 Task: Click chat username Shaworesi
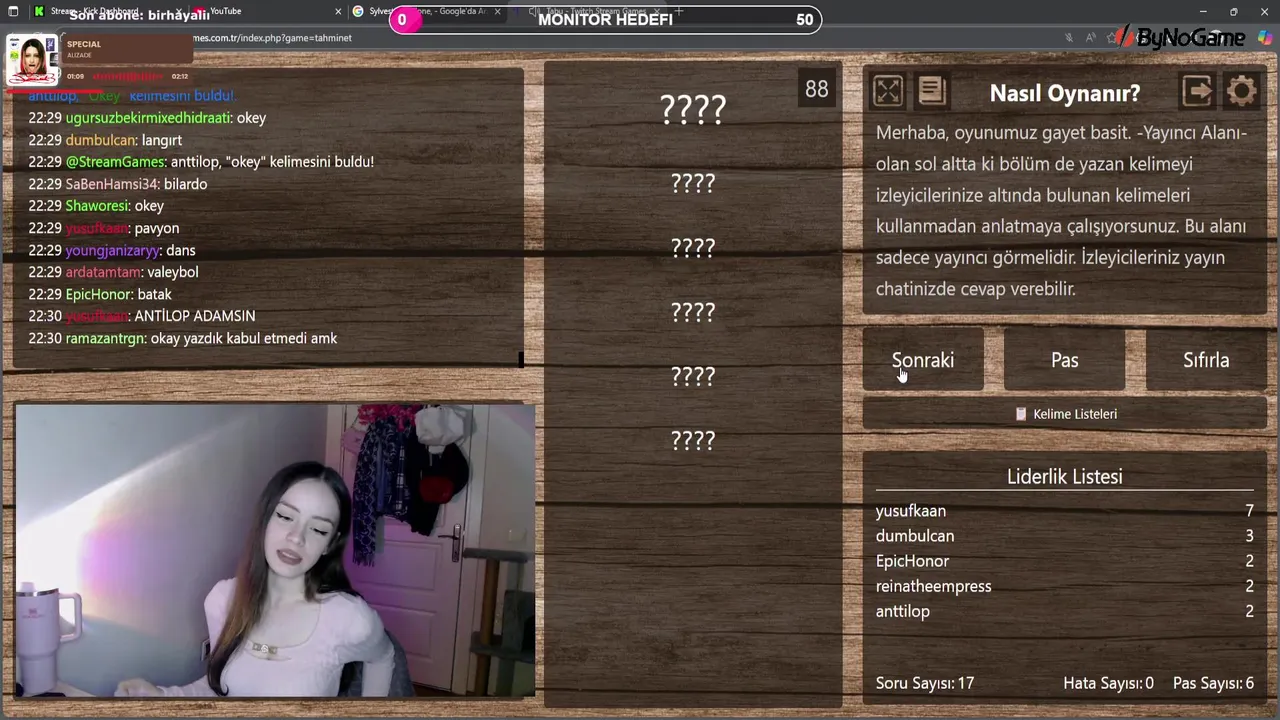click(97, 206)
